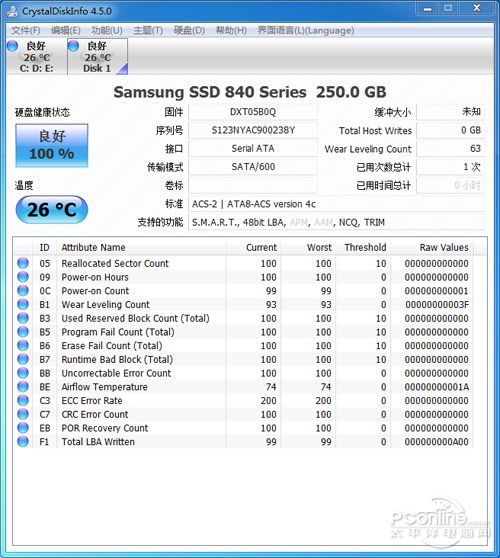Click status icon for Runtime Bad Block

coord(23,359)
